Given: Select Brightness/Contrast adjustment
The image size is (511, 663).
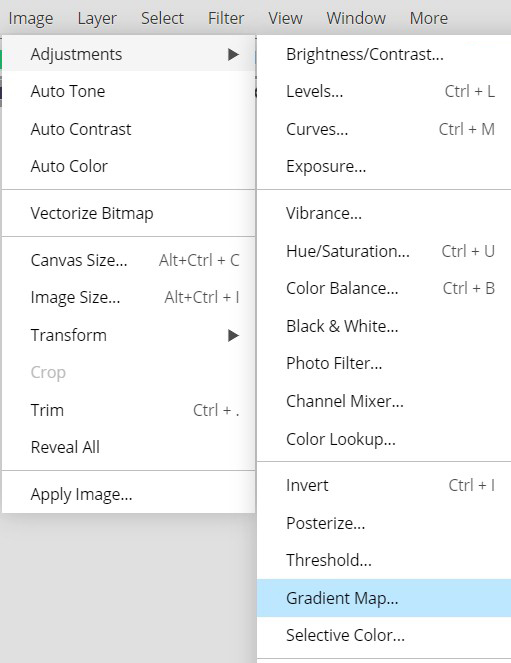Looking at the screenshot, I should [x=384, y=55].
